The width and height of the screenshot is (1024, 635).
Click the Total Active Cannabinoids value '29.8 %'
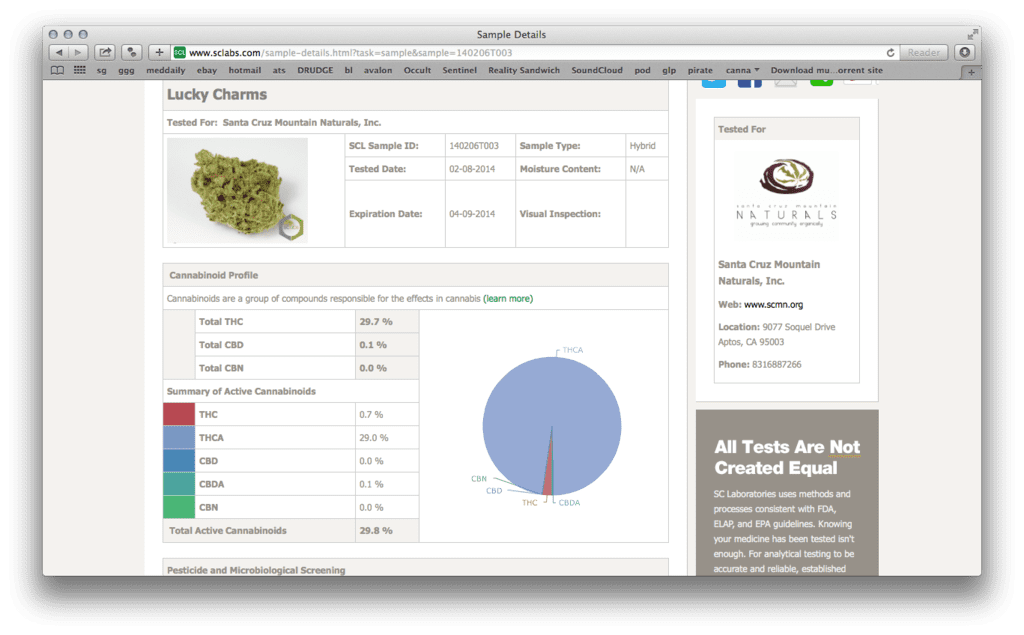pyautogui.click(x=376, y=530)
